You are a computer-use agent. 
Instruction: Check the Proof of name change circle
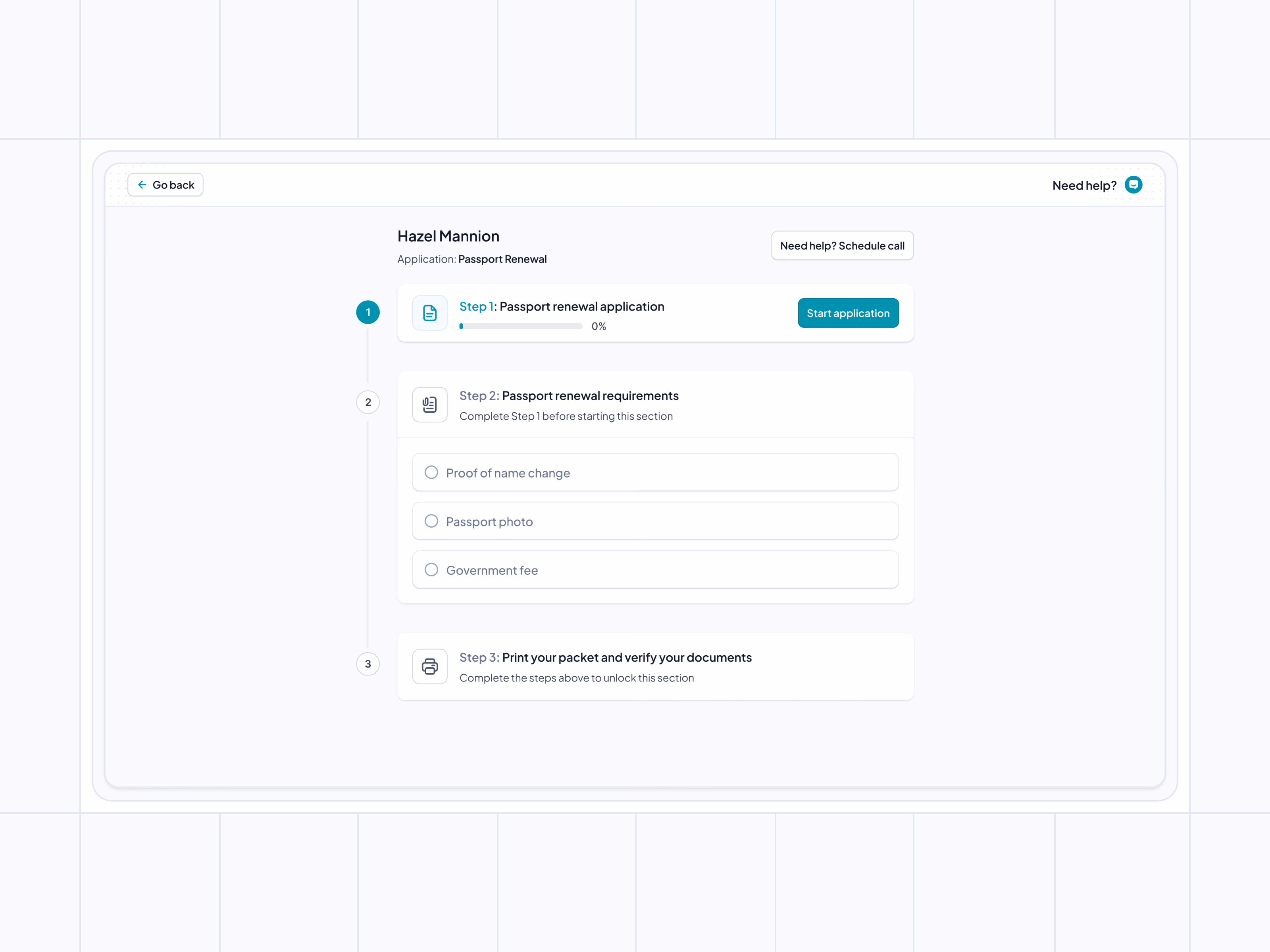[x=431, y=472]
